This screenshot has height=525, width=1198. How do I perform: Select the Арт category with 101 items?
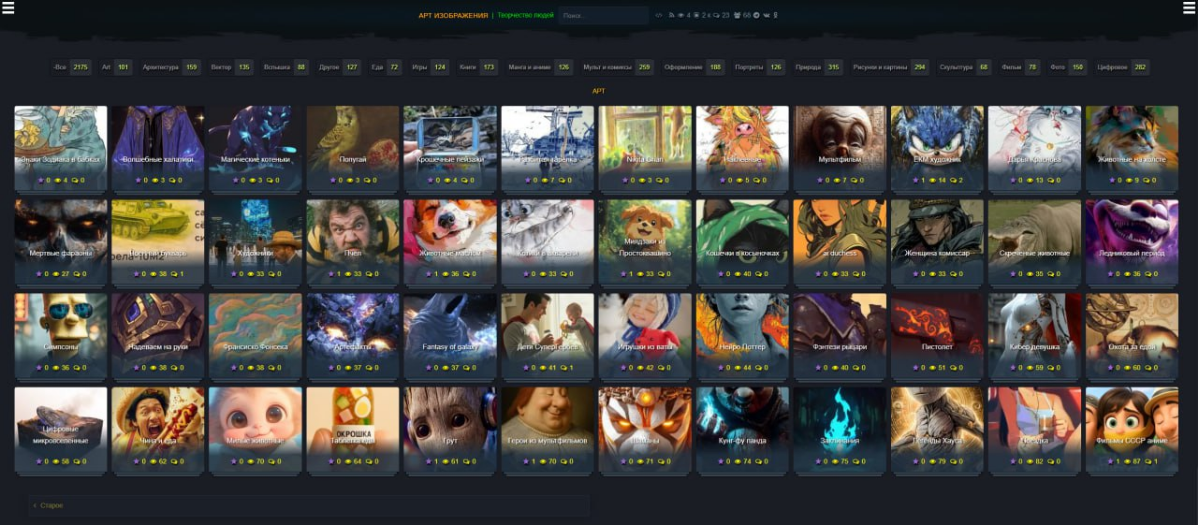pyautogui.click(x=115, y=67)
